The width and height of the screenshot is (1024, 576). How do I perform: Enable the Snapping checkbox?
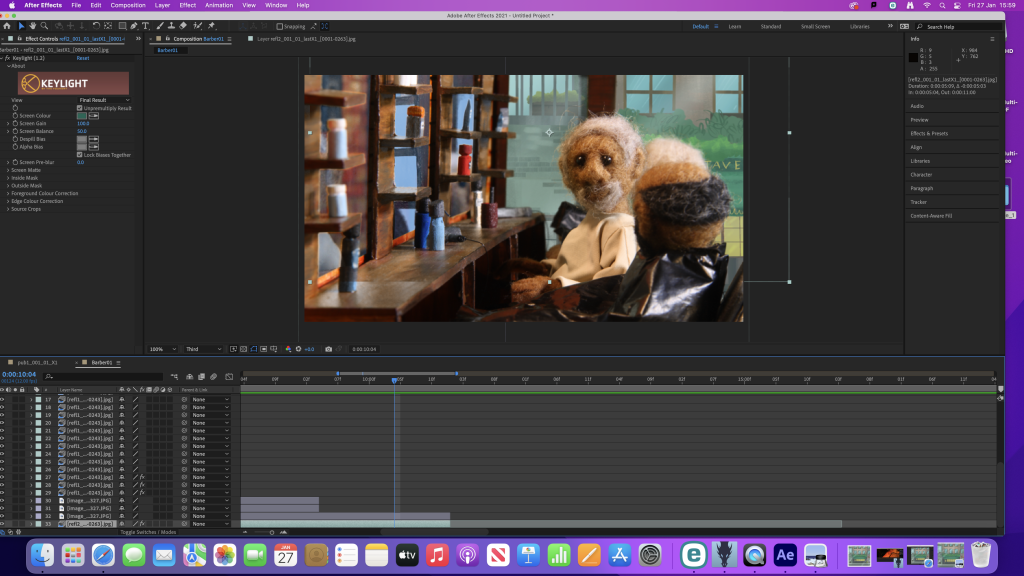pos(280,27)
